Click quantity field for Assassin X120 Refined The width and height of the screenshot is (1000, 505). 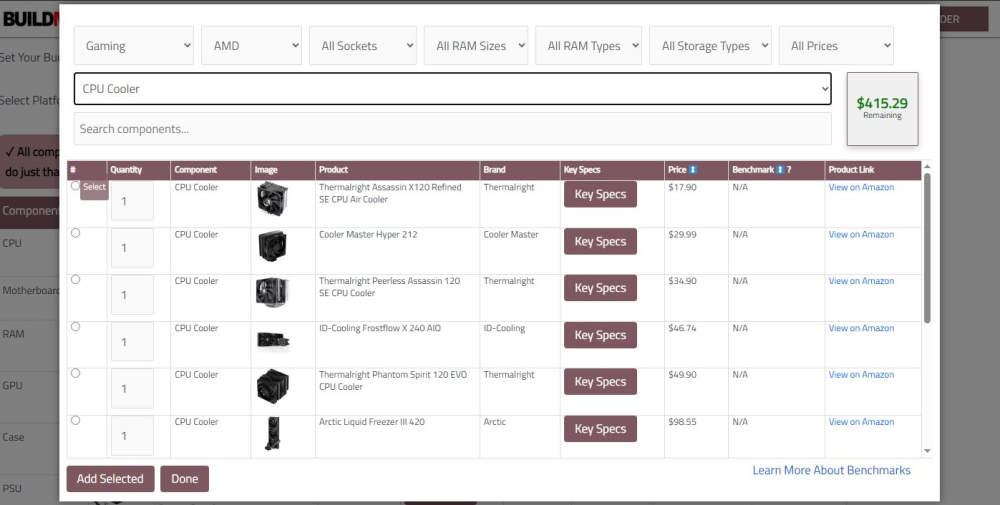(x=132, y=201)
